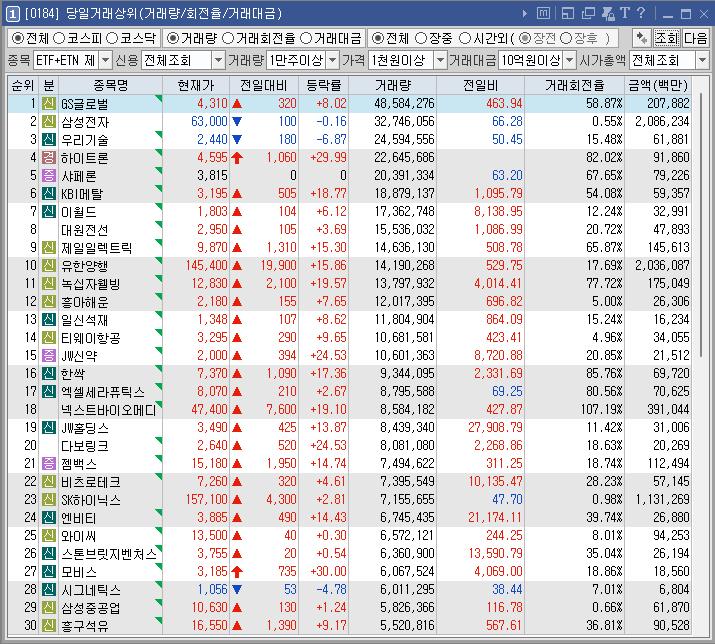This screenshot has width=715, height=644.
Task: Click the 신 badge on 한싹 row
Action: click(x=49, y=374)
